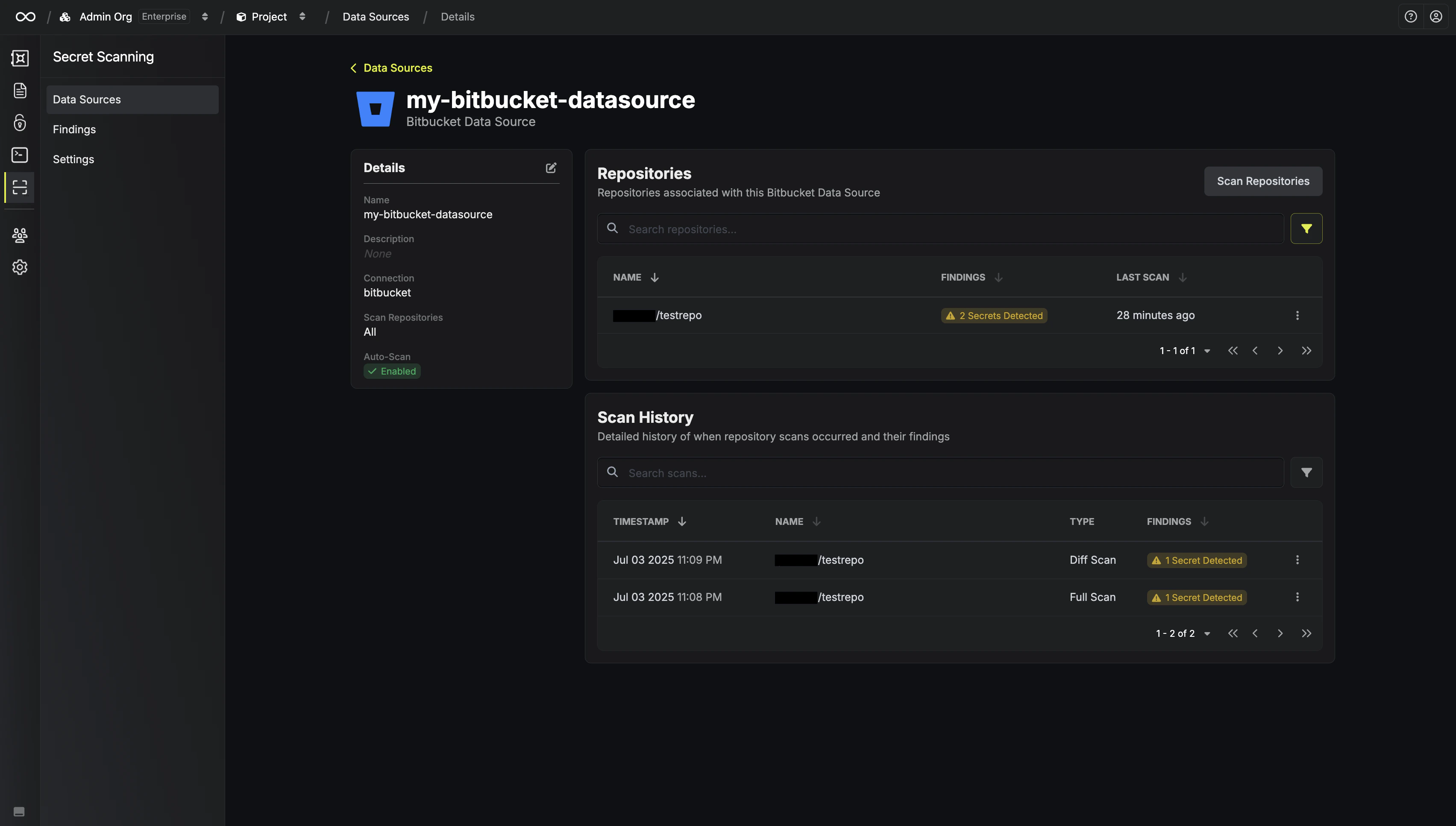Click the testrepo name in Repositories table
1456x826 pixels.
(x=657, y=315)
